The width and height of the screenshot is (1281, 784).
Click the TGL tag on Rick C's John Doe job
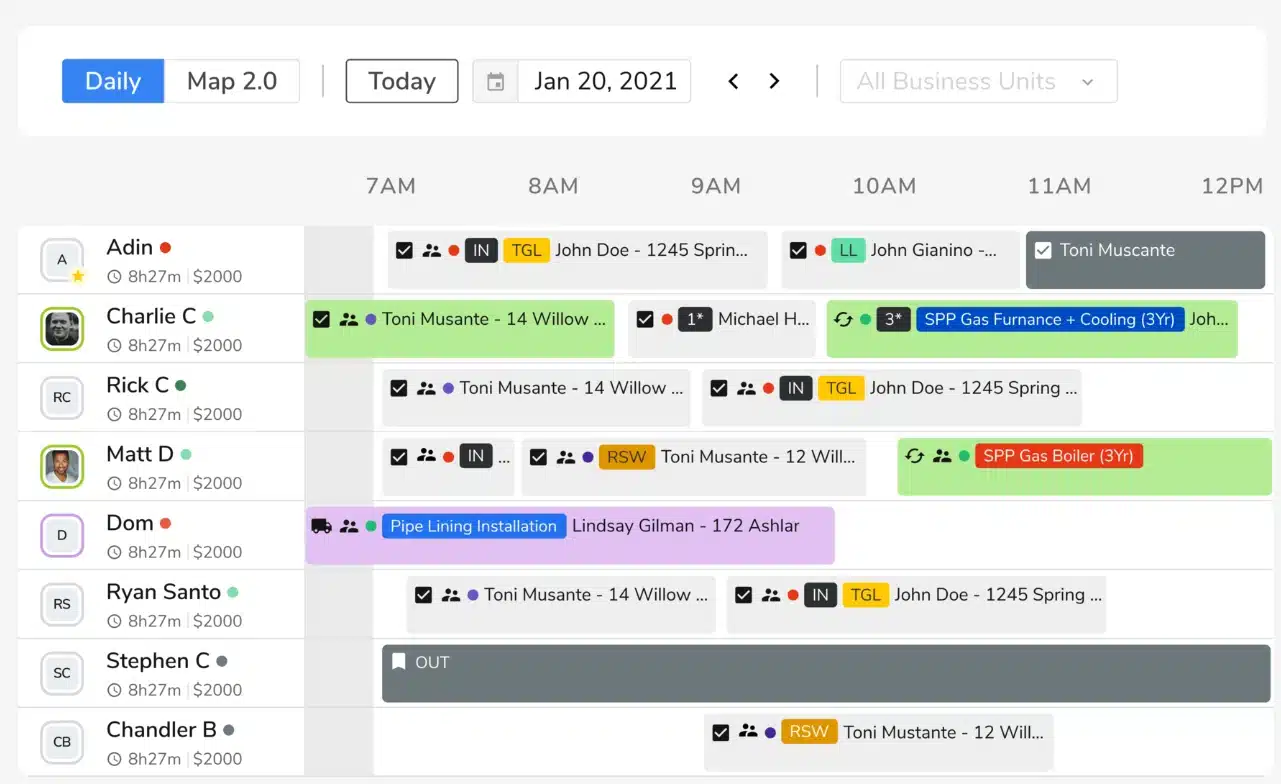841,388
